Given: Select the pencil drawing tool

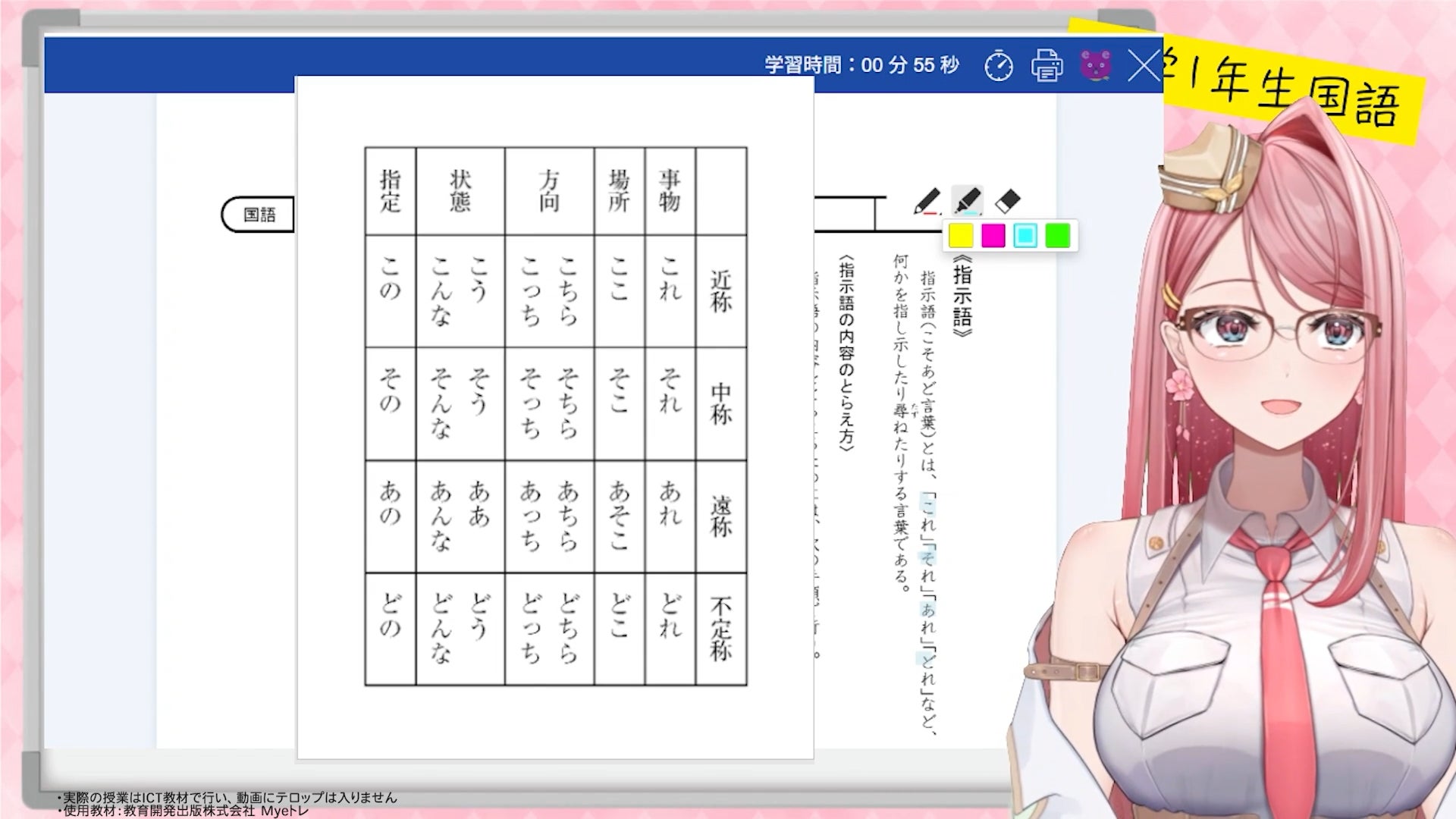Looking at the screenshot, I should click(x=927, y=202).
